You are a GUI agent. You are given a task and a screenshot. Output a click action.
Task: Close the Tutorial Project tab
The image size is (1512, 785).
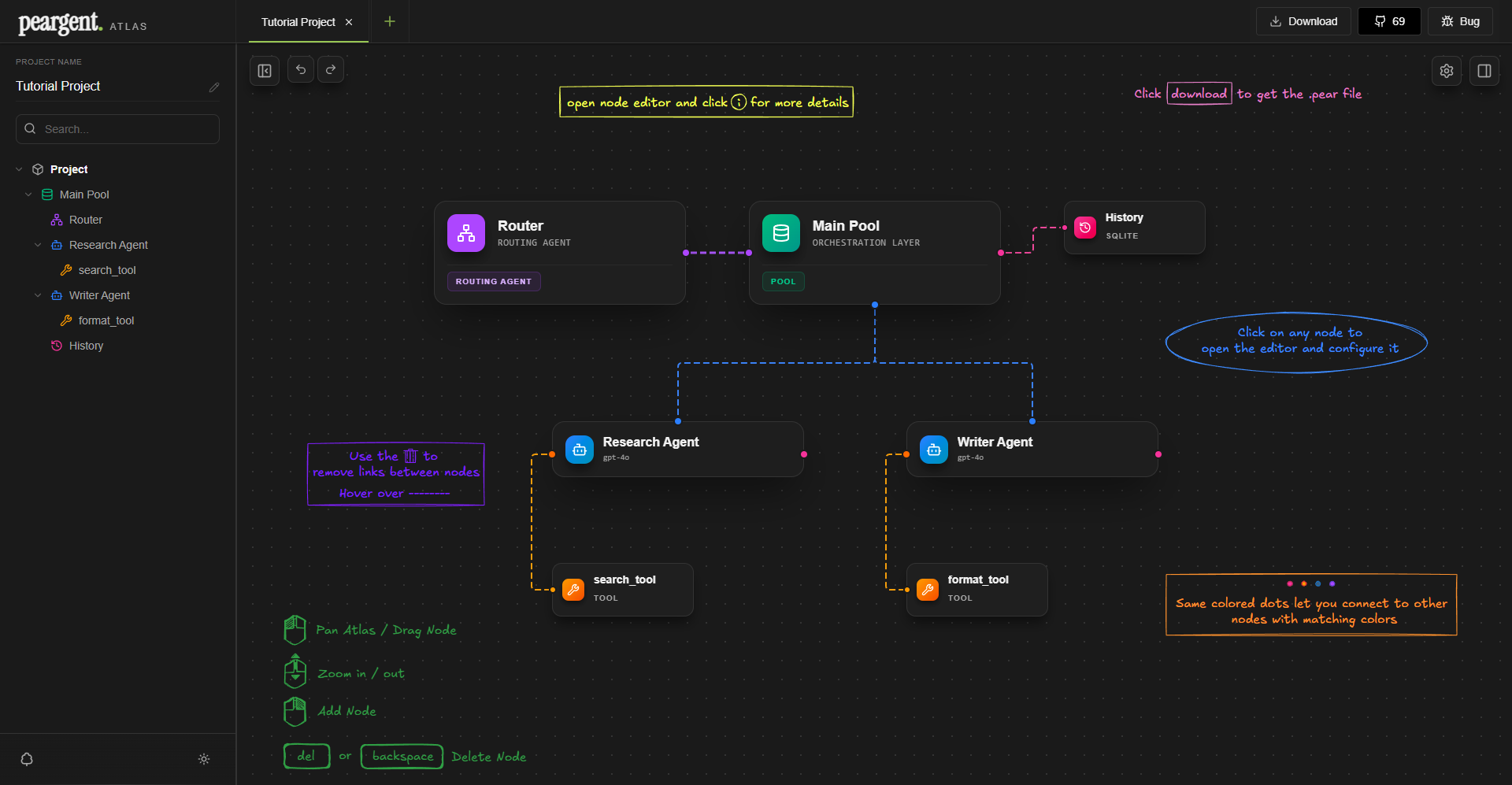tap(349, 21)
